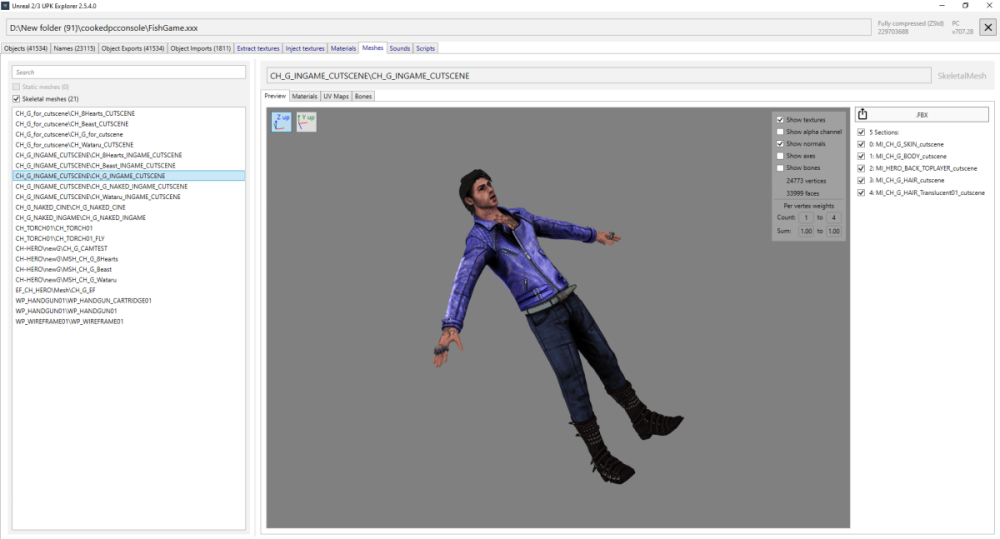Screen dimensions: 1000x539
Task: Switch to Extract textures tab
Action: (258, 48)
